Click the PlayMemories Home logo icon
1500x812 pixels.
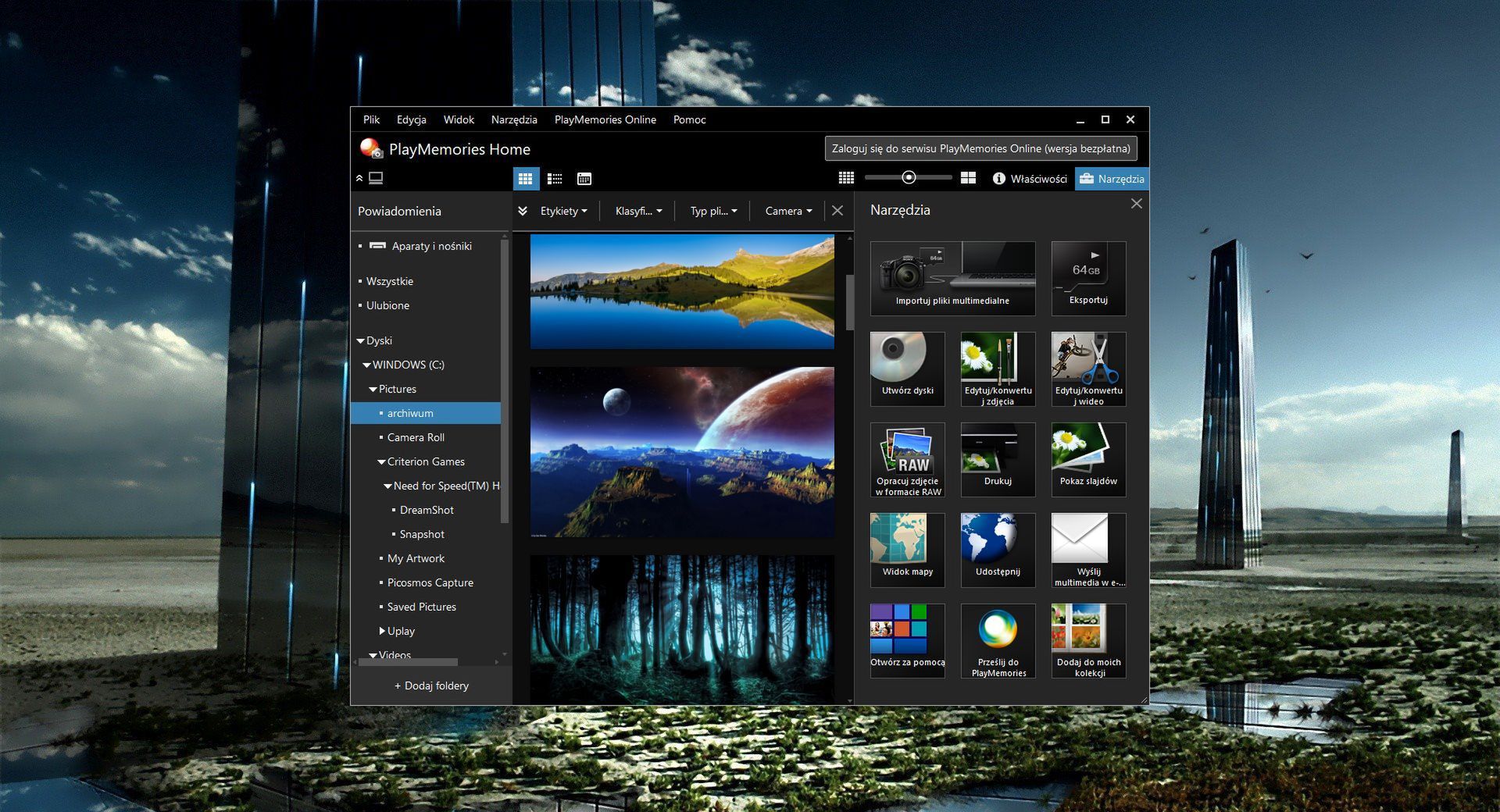point(370,148)
